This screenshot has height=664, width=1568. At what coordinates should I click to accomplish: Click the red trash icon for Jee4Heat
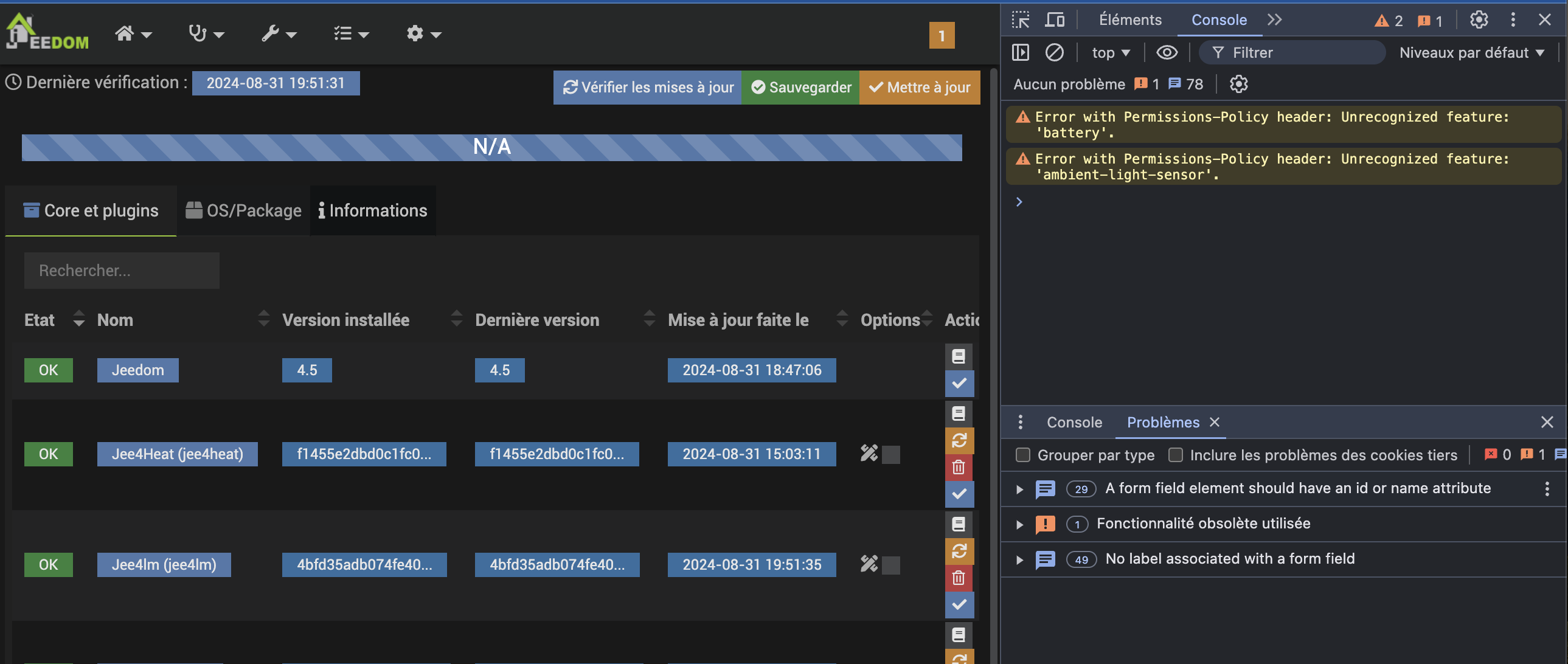click(959, 468)
